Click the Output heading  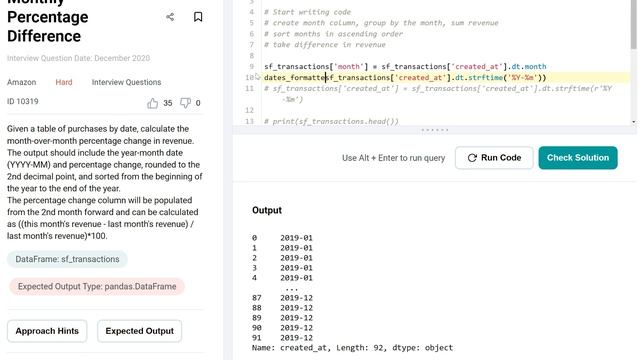coord(267,210)
